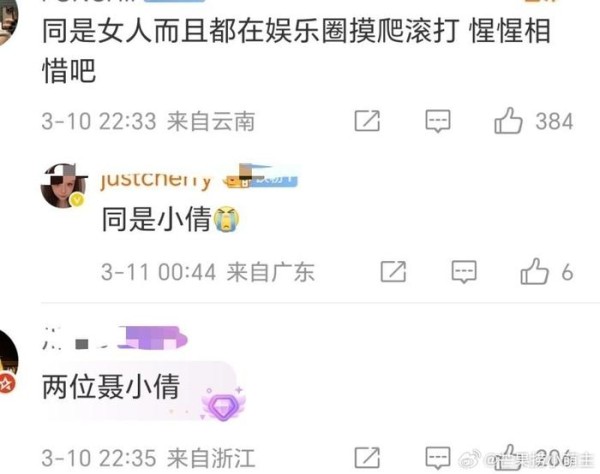Like the reply with 6 likes
The height and width of the screenshot is (474, 600).
click(x=534, y=271)
